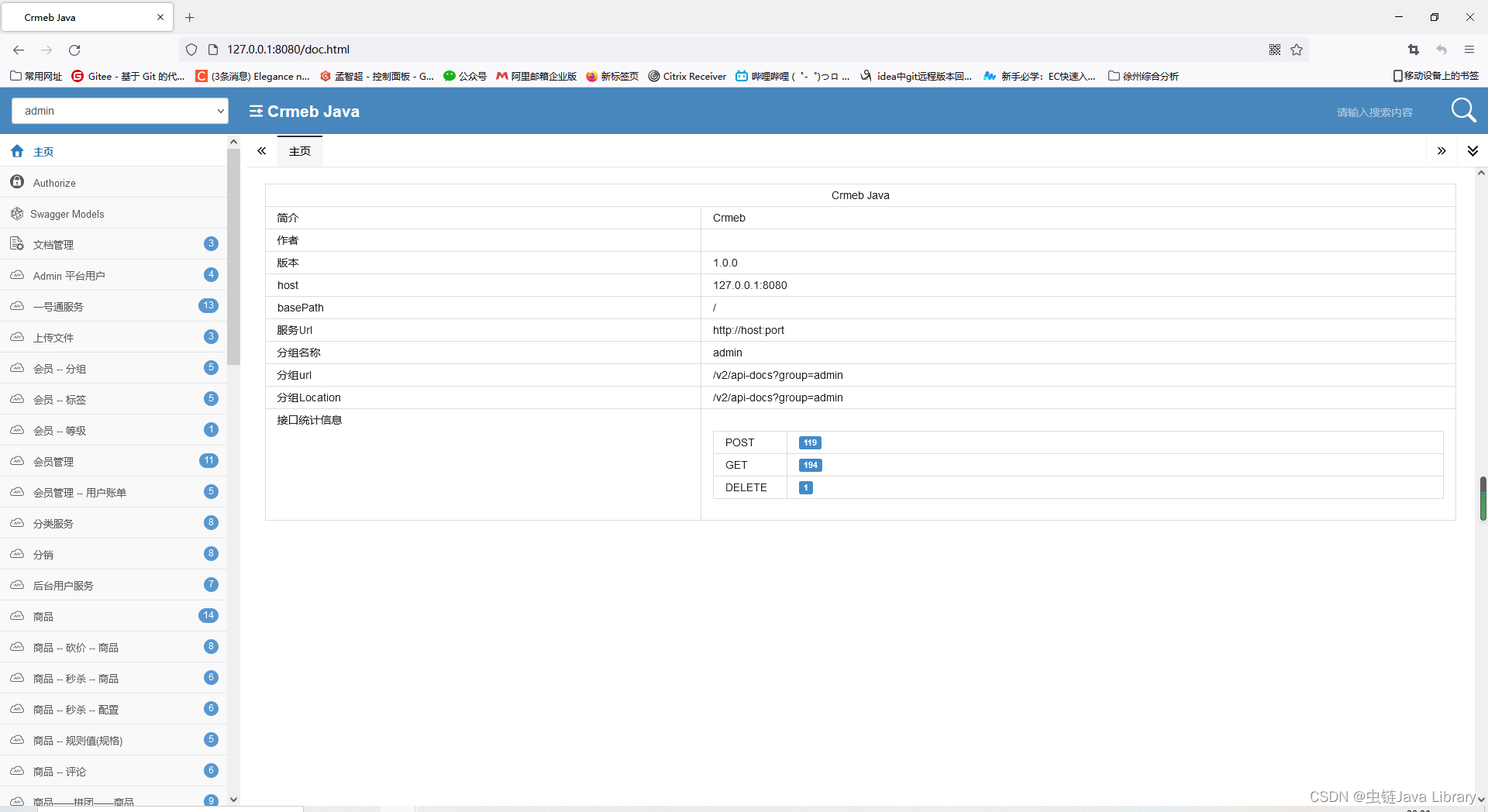Open a new browser tab
This screenshot has width=1488, height=812.
pos(190,17)
